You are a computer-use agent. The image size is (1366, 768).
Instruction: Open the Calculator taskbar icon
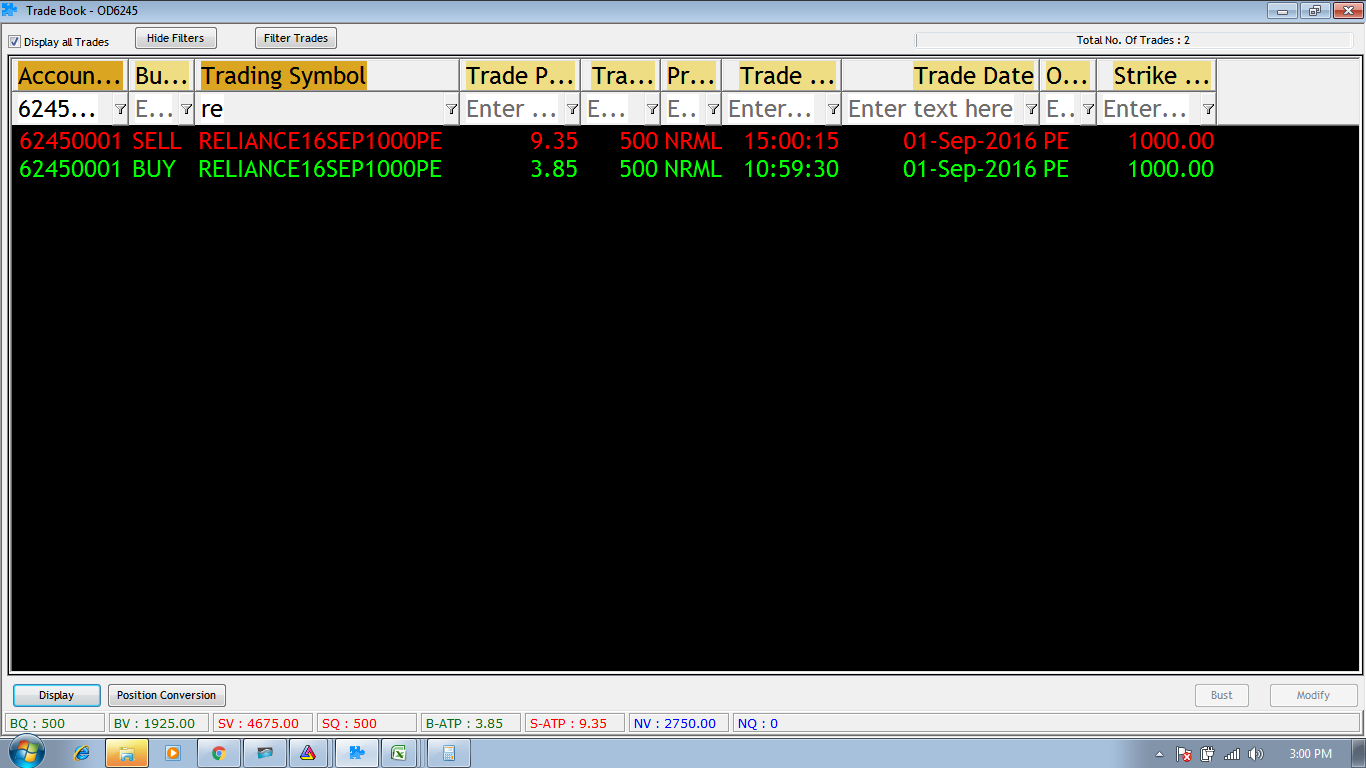(449, 753)
